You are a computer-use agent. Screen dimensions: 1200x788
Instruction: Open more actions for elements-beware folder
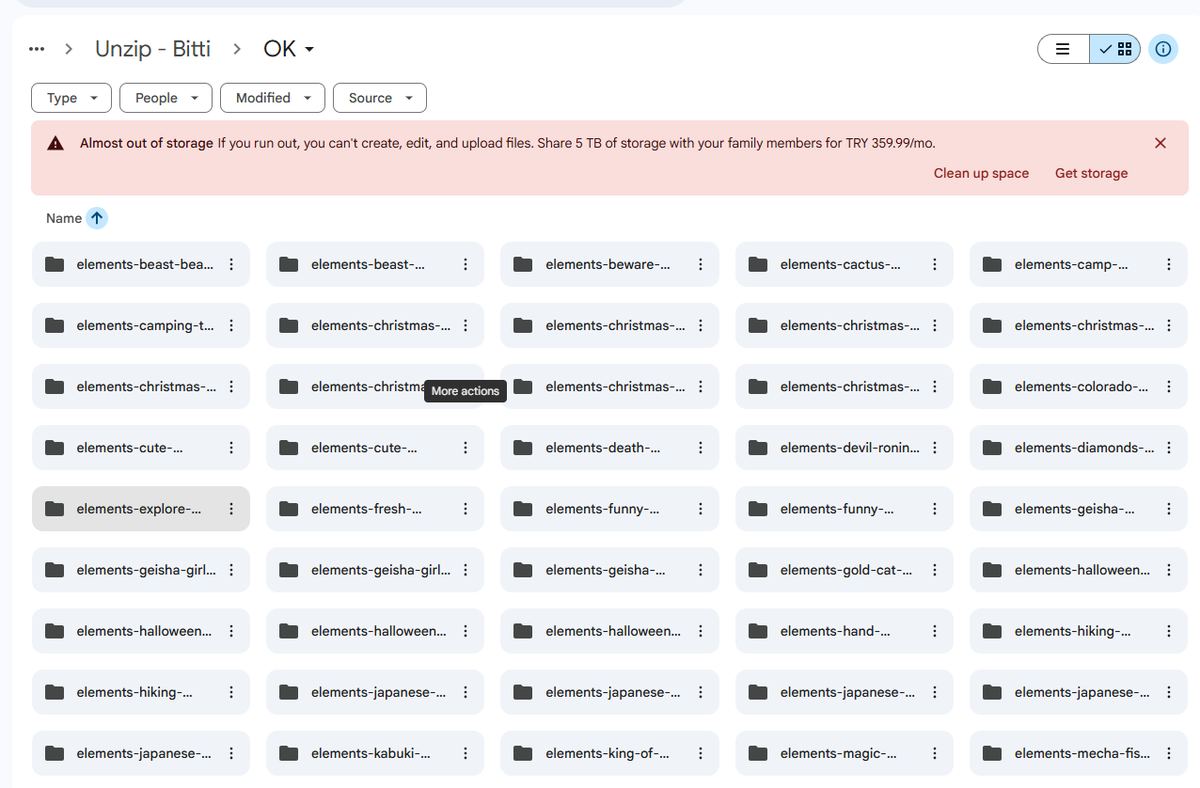tap(700, 264)
